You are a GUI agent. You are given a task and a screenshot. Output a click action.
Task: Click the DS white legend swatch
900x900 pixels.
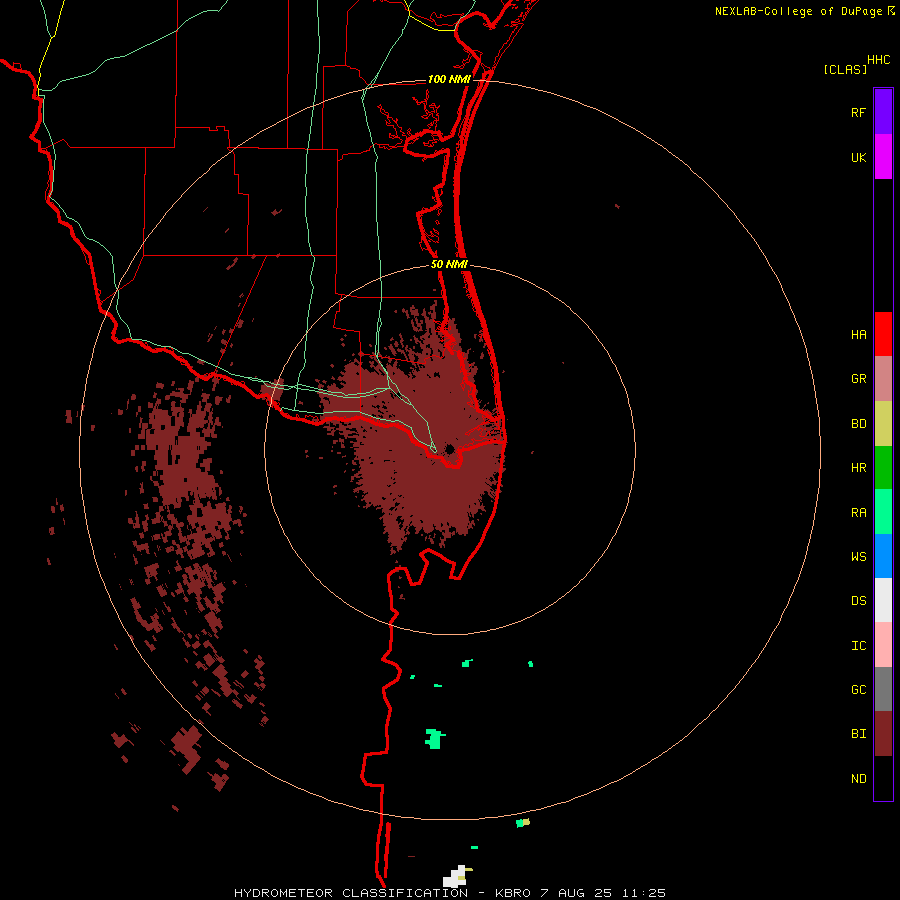pyautogui.click(x=883, y=600)
